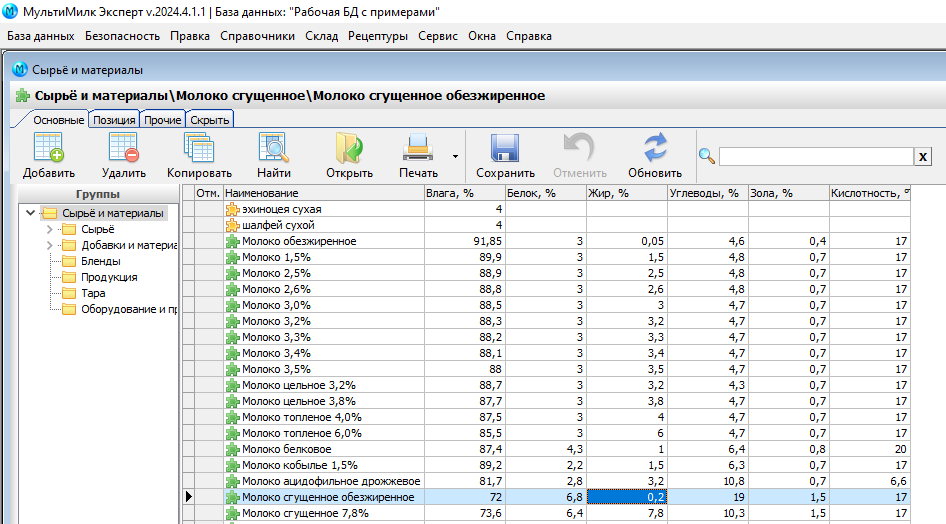
Task: Clear the search with the X button
Action: point(923,156)
